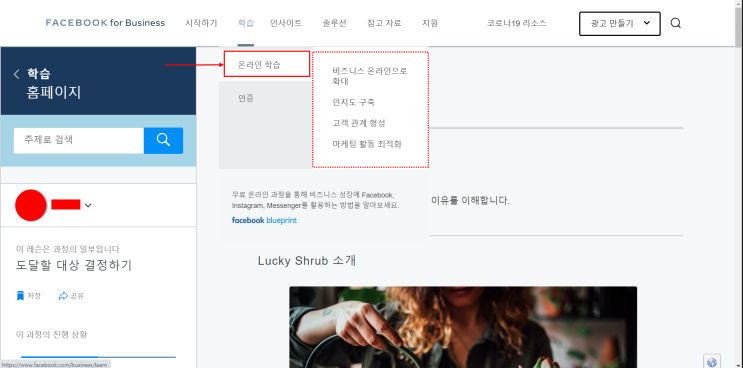Expand the profile name dropdown chevron
Viewport: 743px width, 368px height.
88,205
